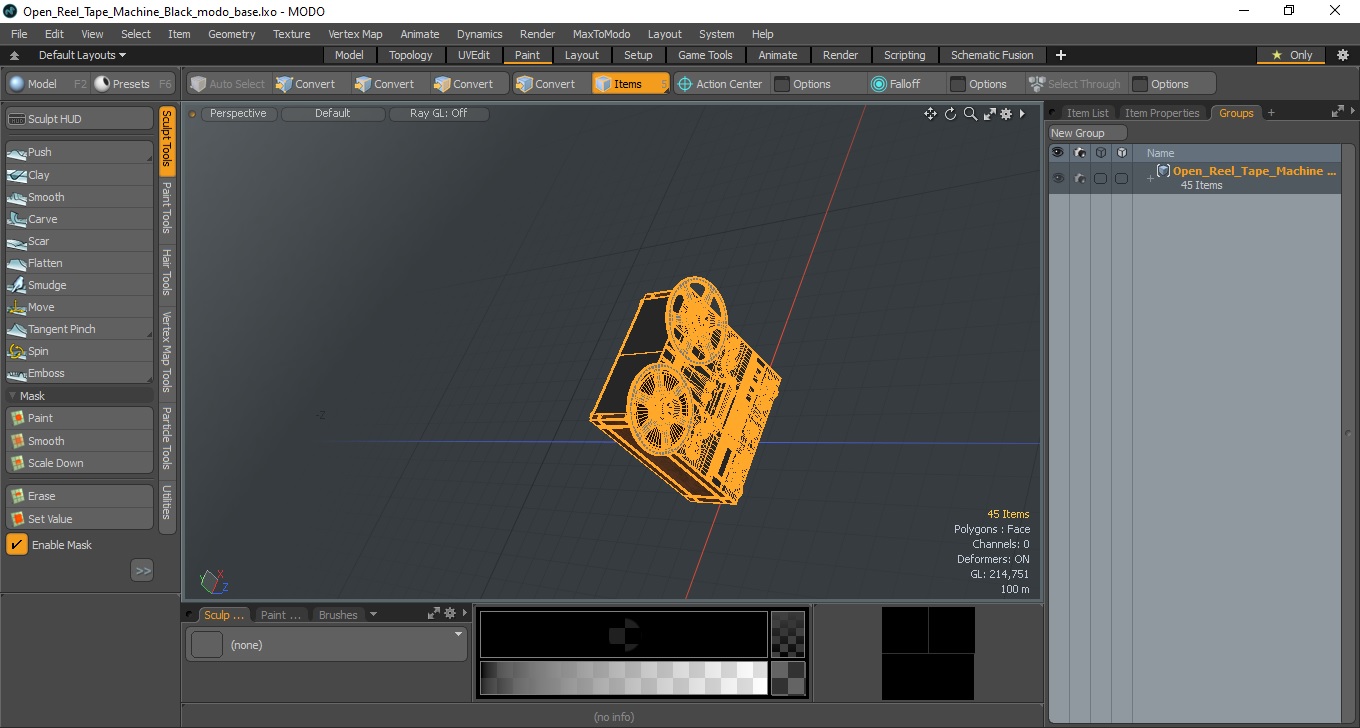
Task: Toggle render camera for Open_Reel_Tape_Machine group
Action: (1080, 178)
